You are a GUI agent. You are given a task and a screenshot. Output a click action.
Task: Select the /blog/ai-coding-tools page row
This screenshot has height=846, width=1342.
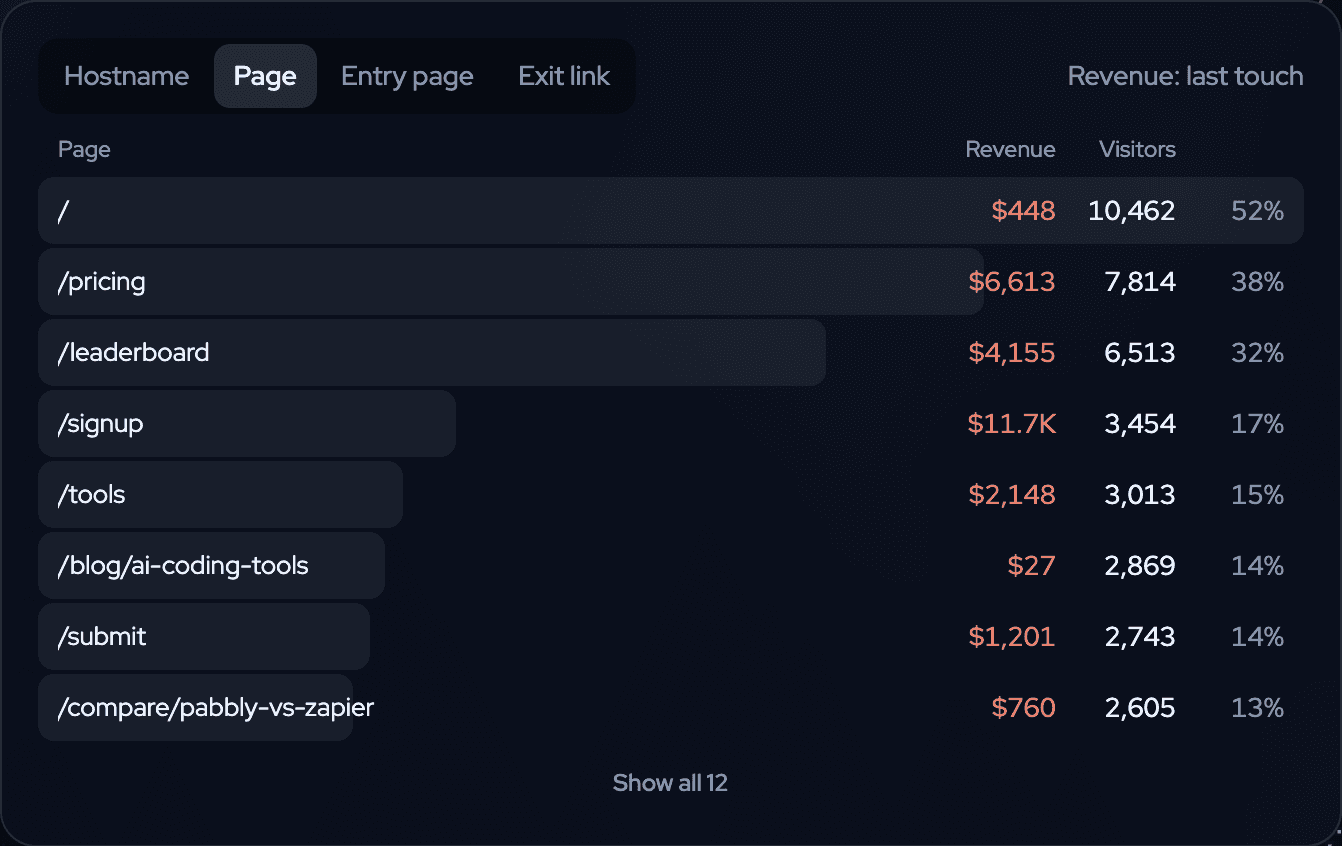coord(671,566)
